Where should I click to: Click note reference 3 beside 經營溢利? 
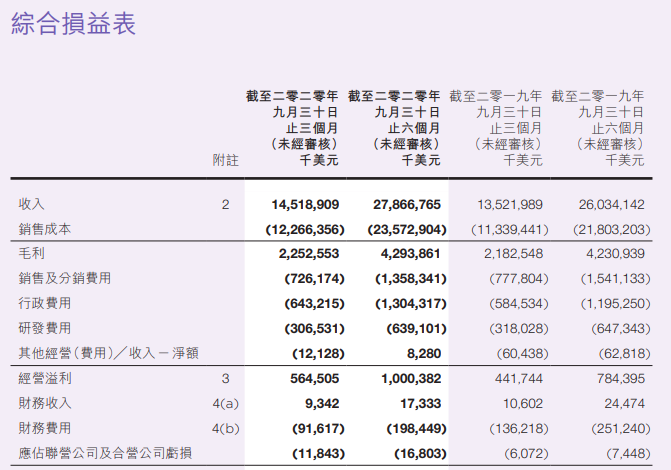point(226,379)
